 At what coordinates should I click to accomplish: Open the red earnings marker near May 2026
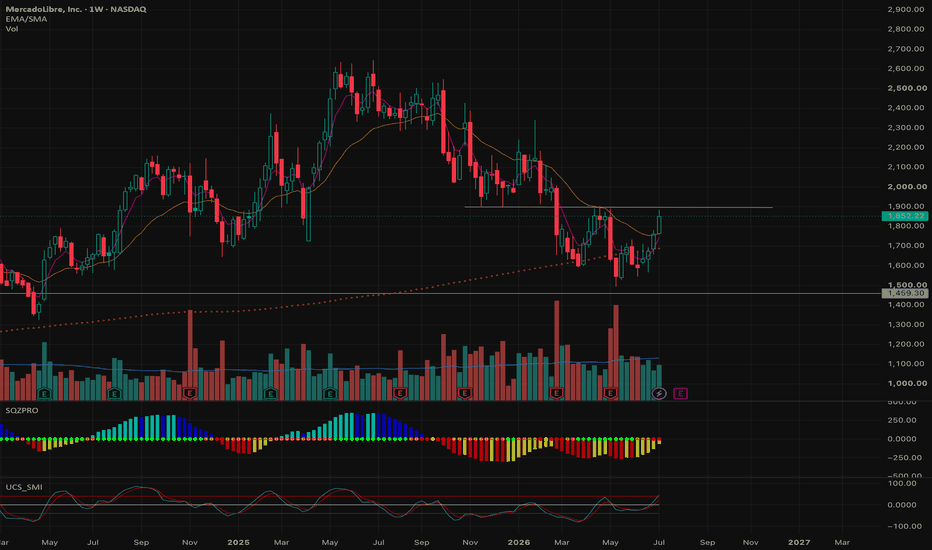(x=610, y=393)
